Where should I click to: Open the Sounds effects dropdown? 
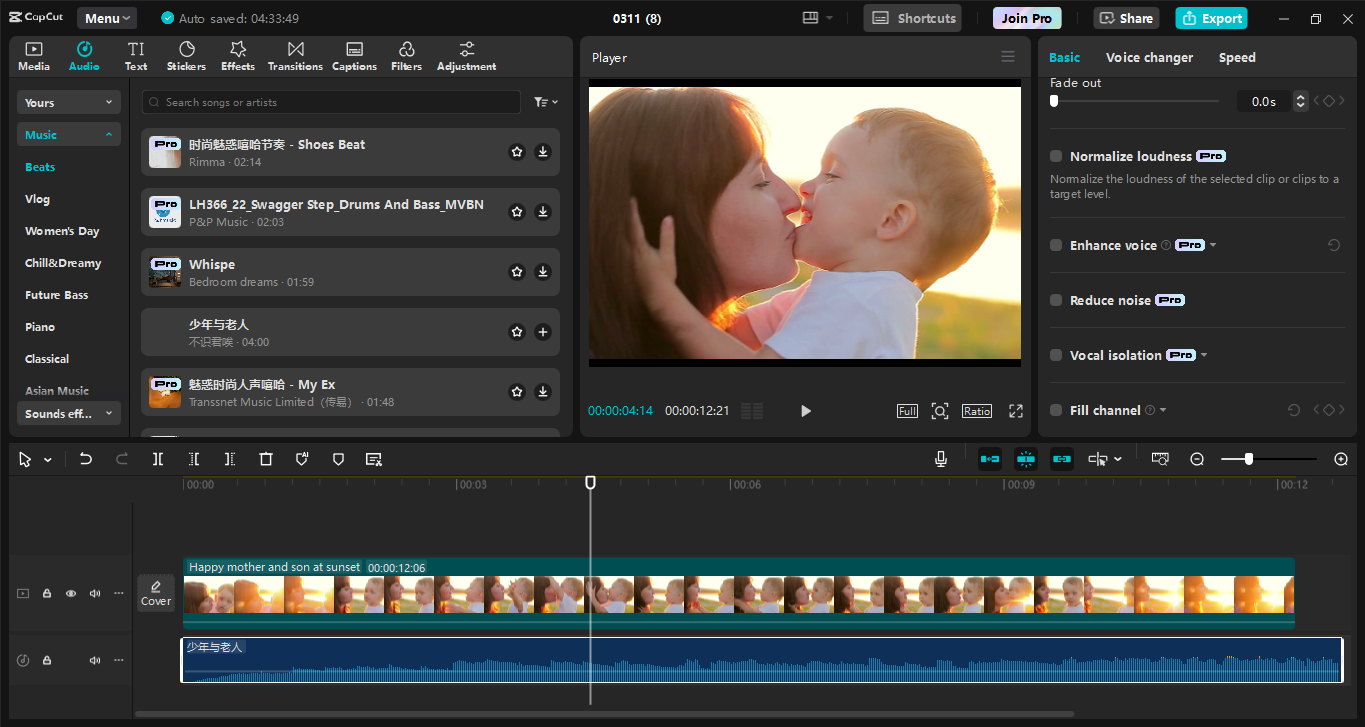pos(69,414)
